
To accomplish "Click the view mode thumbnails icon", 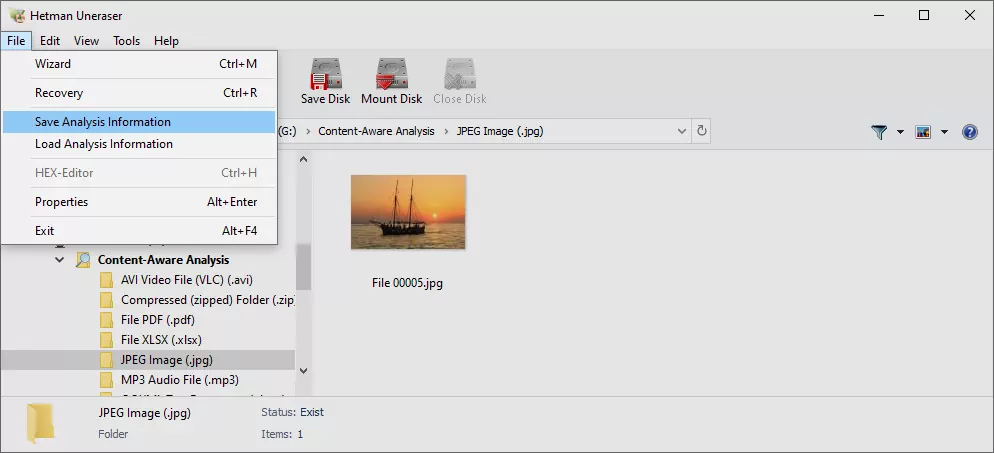I will click(x=923, y=132).
